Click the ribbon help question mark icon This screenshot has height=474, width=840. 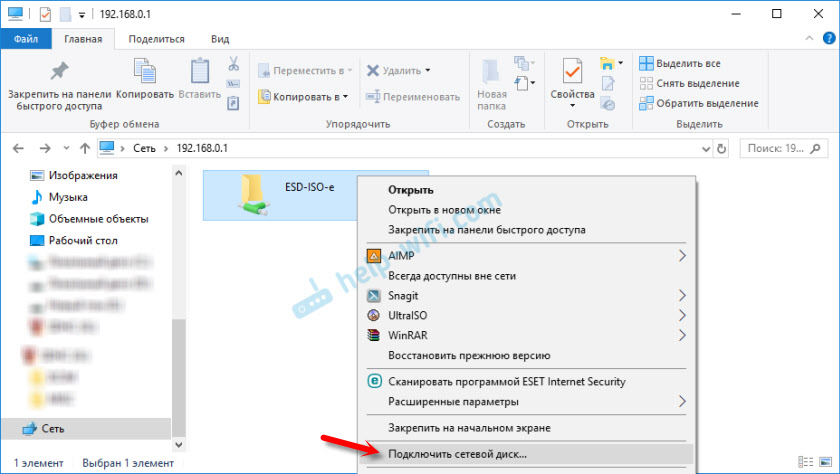825,39
